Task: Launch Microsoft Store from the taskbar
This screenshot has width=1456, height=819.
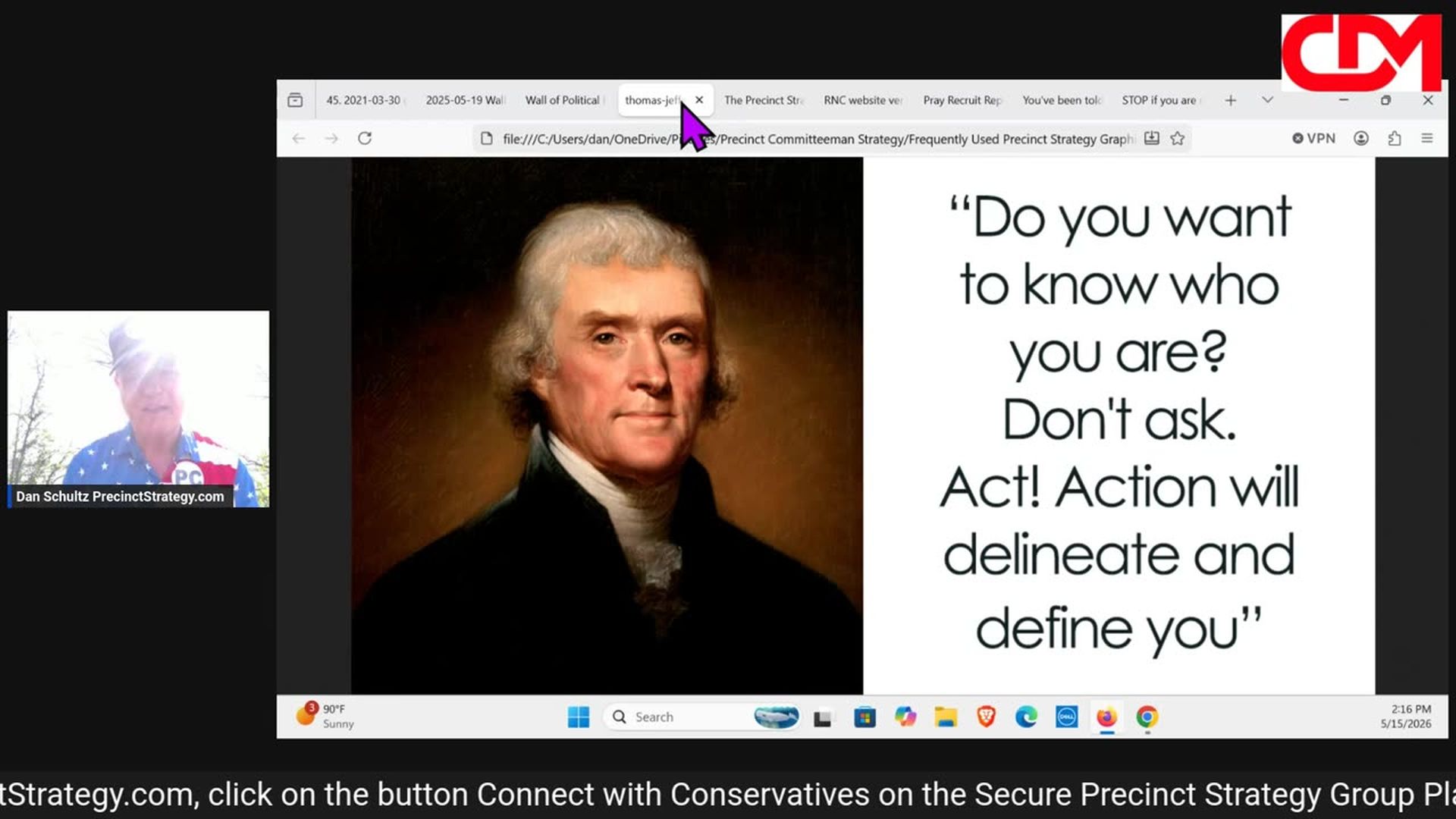Action: (x=864, y=717)
